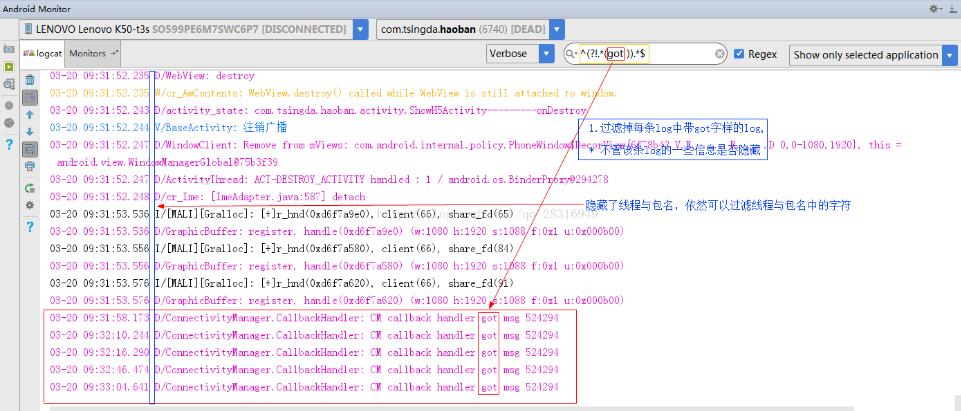Image resolution: width=961 pixels, height=411 pixels.
Task: Select the android.view.WindowManagerGlobal@75b3f39 line
Action: pos(167,162)
